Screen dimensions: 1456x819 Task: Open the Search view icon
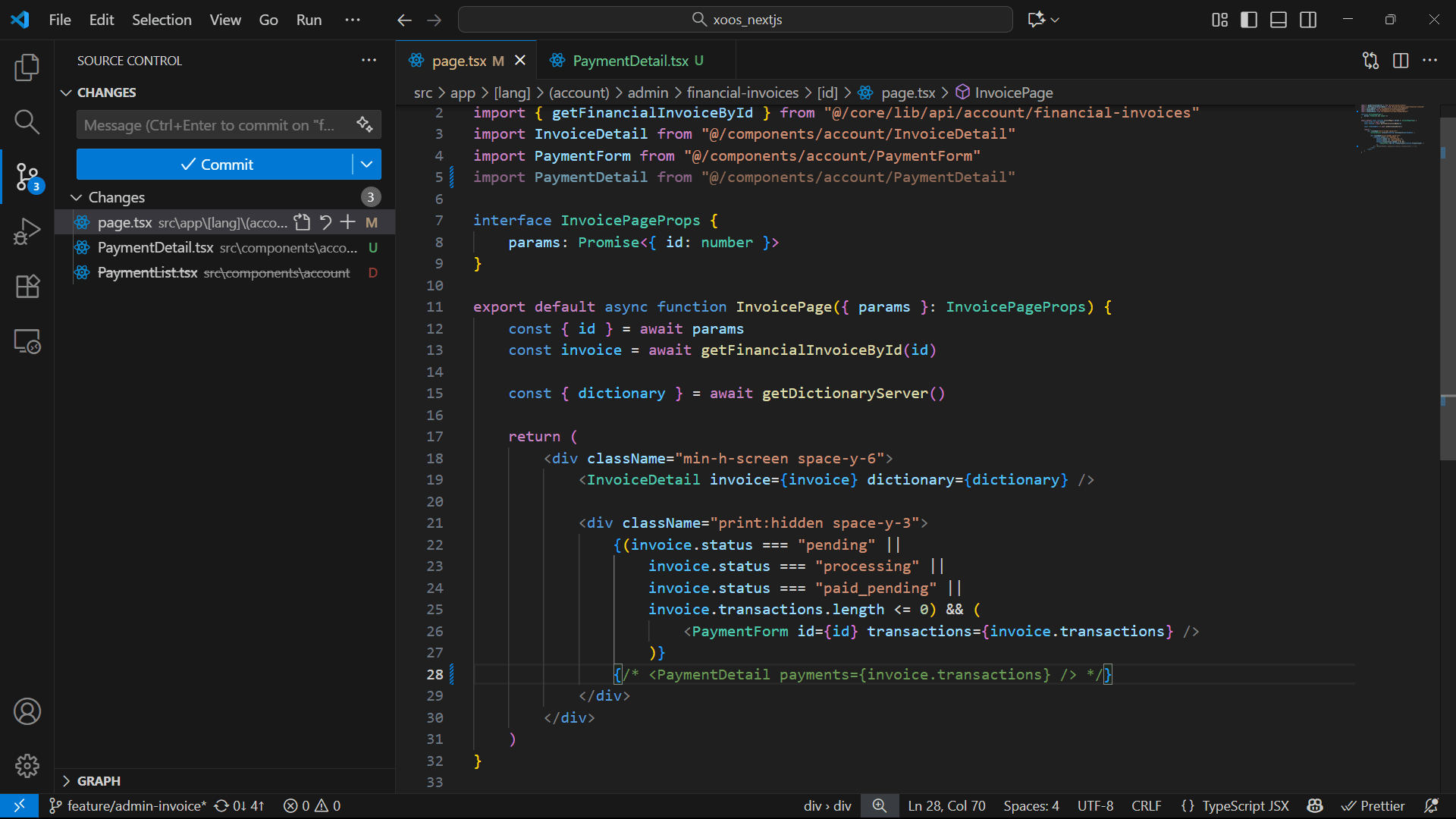(x=27, y=121)
